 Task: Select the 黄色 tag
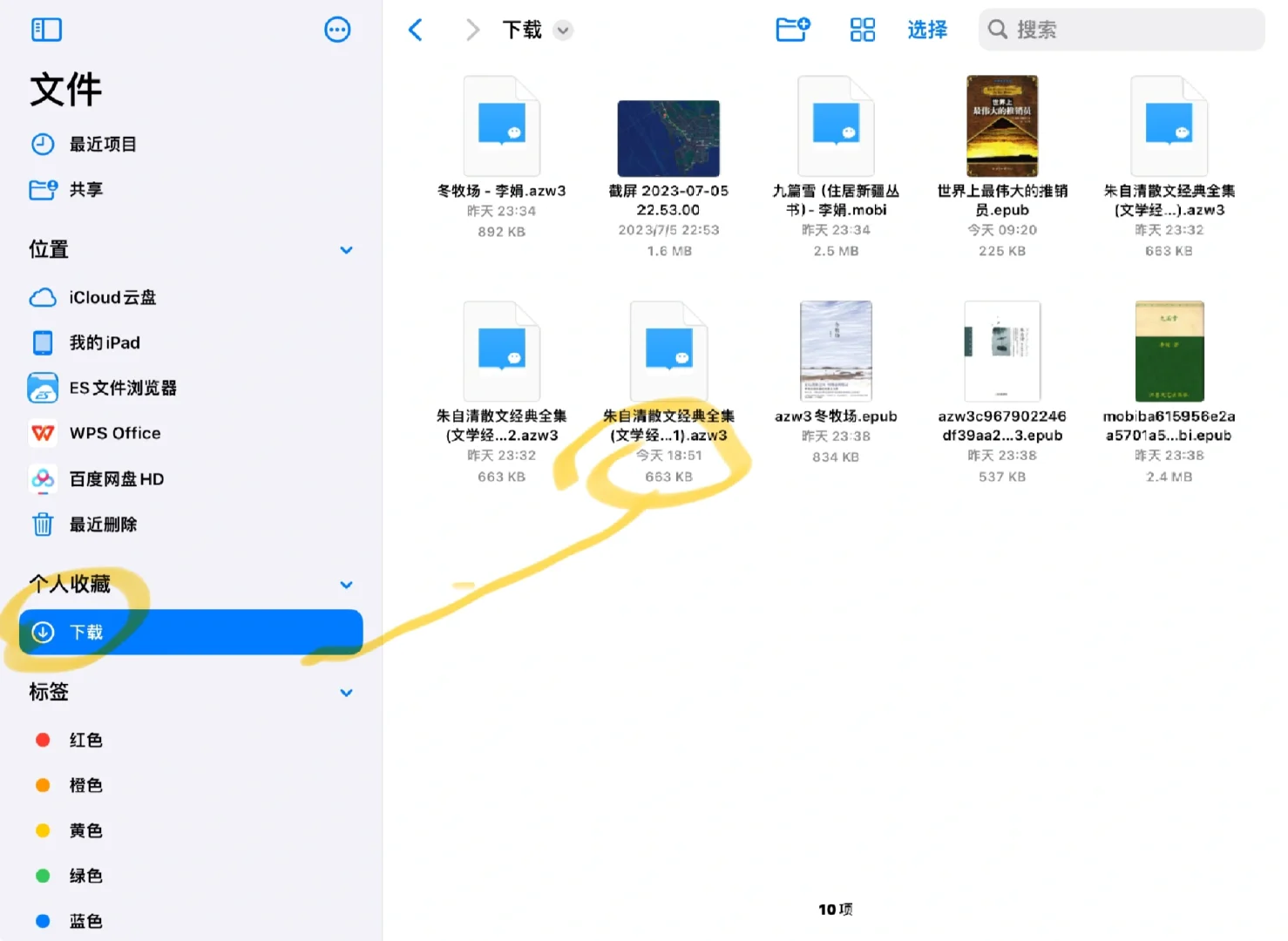[x=192, y=831]
